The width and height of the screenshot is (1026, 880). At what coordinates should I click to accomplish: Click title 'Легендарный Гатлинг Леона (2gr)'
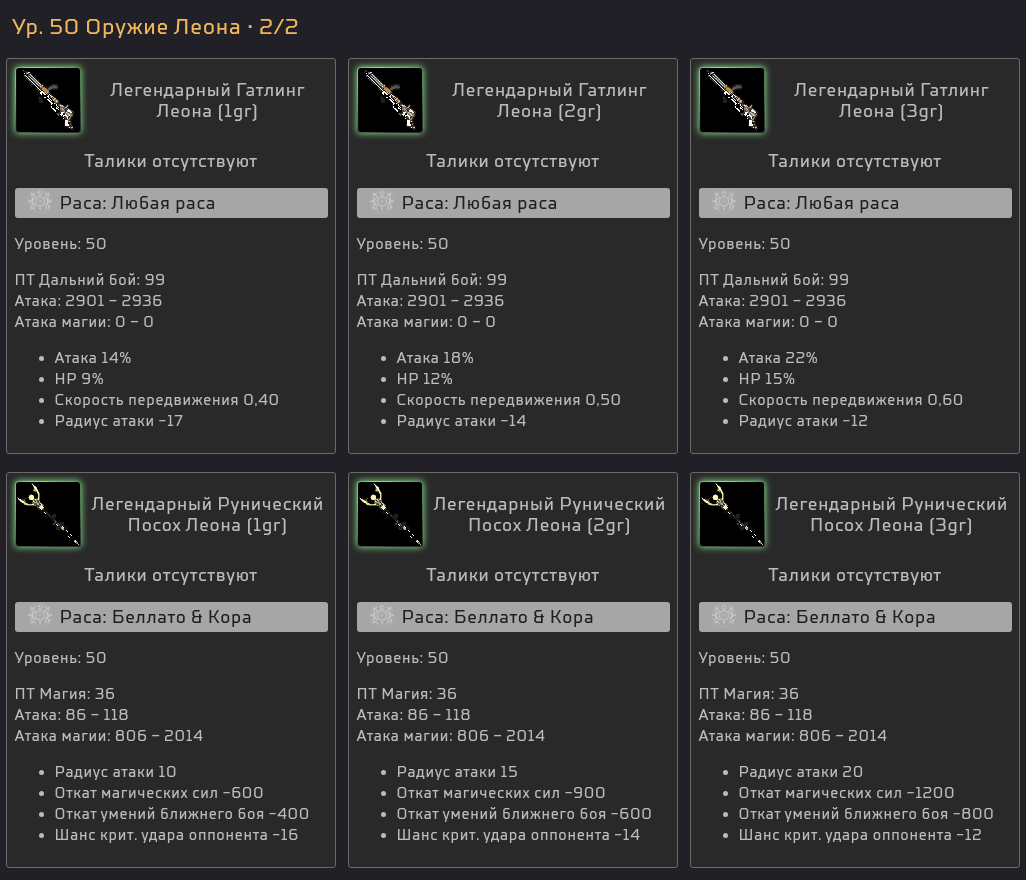[x=549, y=100]
